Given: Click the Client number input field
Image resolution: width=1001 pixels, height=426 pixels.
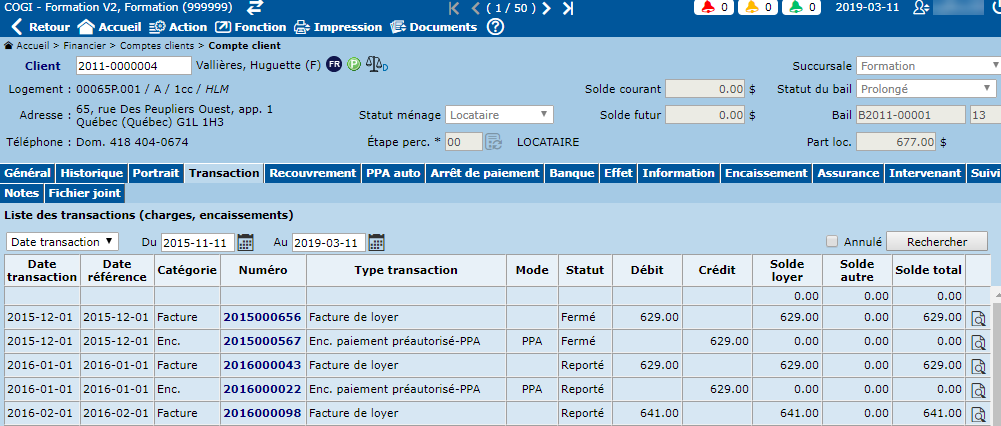Looking at the screenshot, I should click(134, 66).
